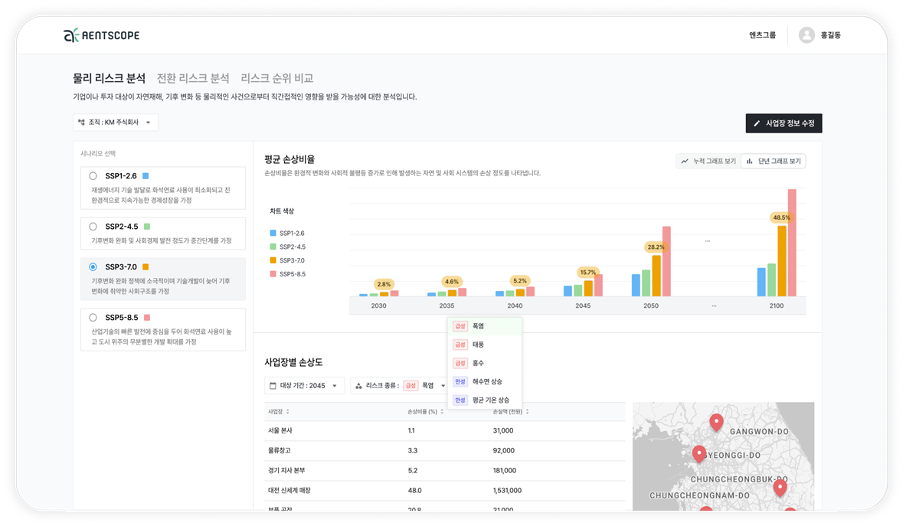Click the 5.2% label above 2040 bars
Viewport: 904px width, 526px height.
click(x=520, y=281)
